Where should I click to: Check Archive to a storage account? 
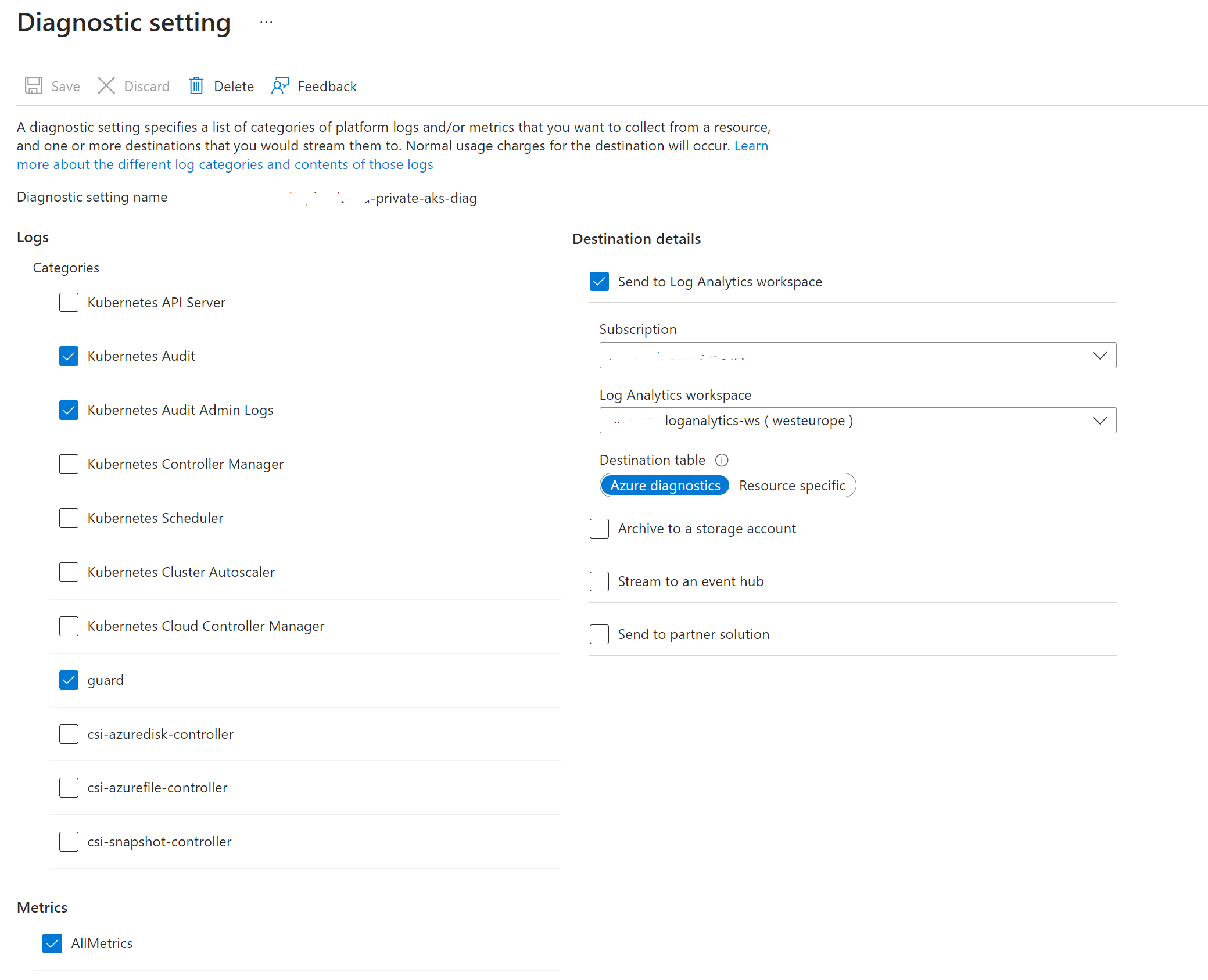tap(599, 529)
